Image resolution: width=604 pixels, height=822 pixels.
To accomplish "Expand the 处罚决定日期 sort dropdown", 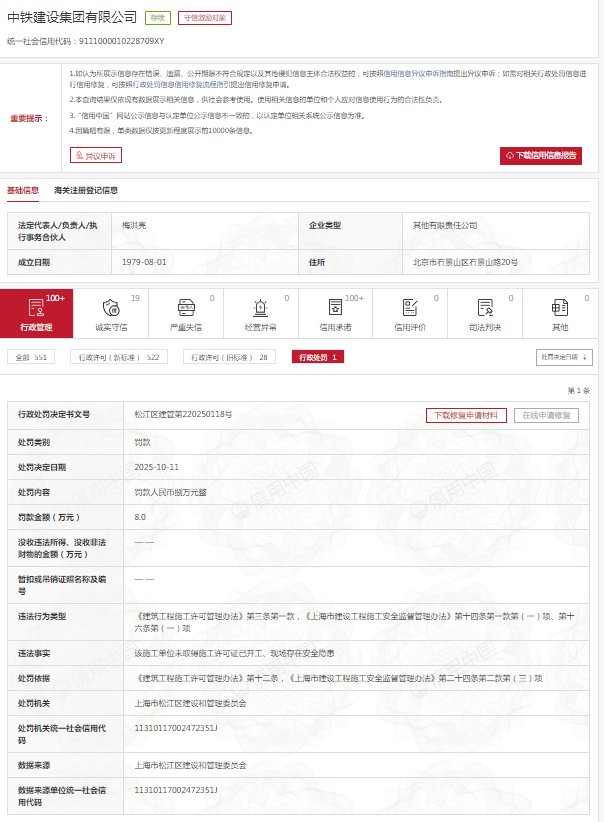I will [564, 357].
